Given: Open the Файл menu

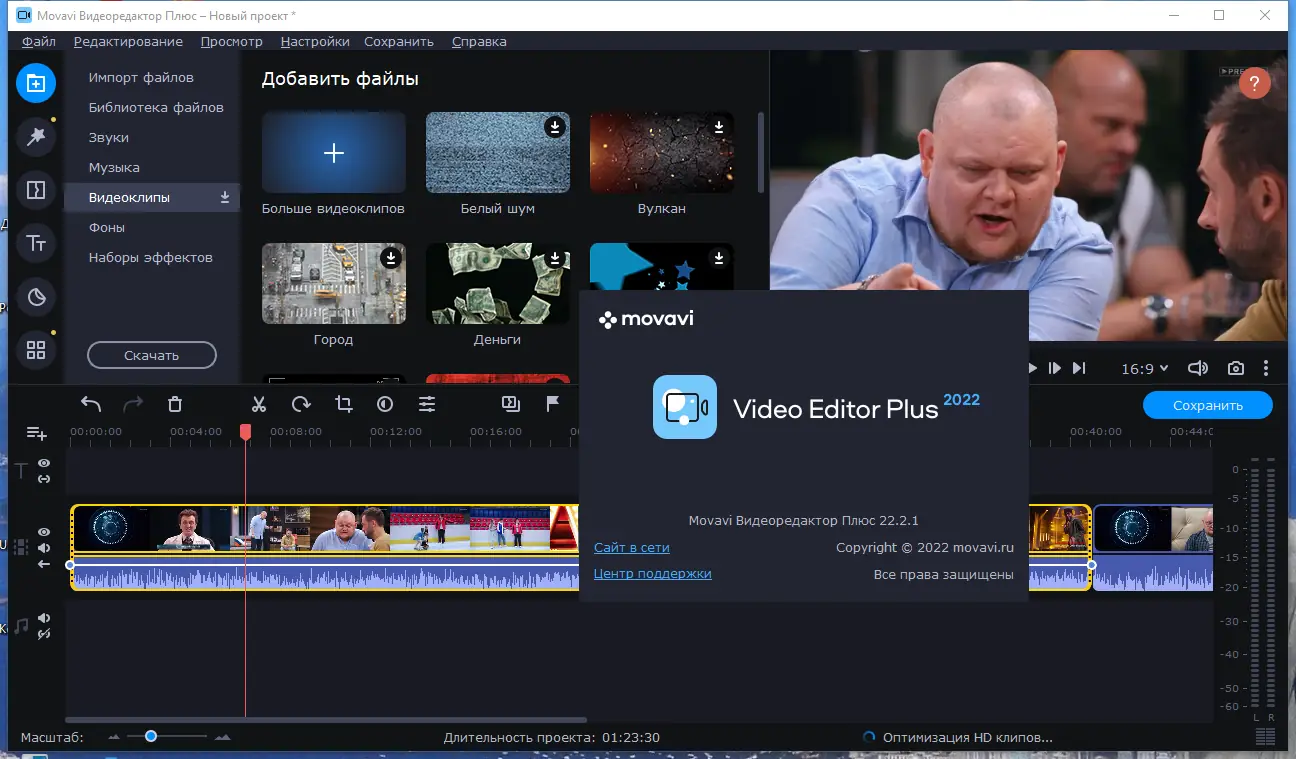Looking at the screenshot, I should click(39, 41).
